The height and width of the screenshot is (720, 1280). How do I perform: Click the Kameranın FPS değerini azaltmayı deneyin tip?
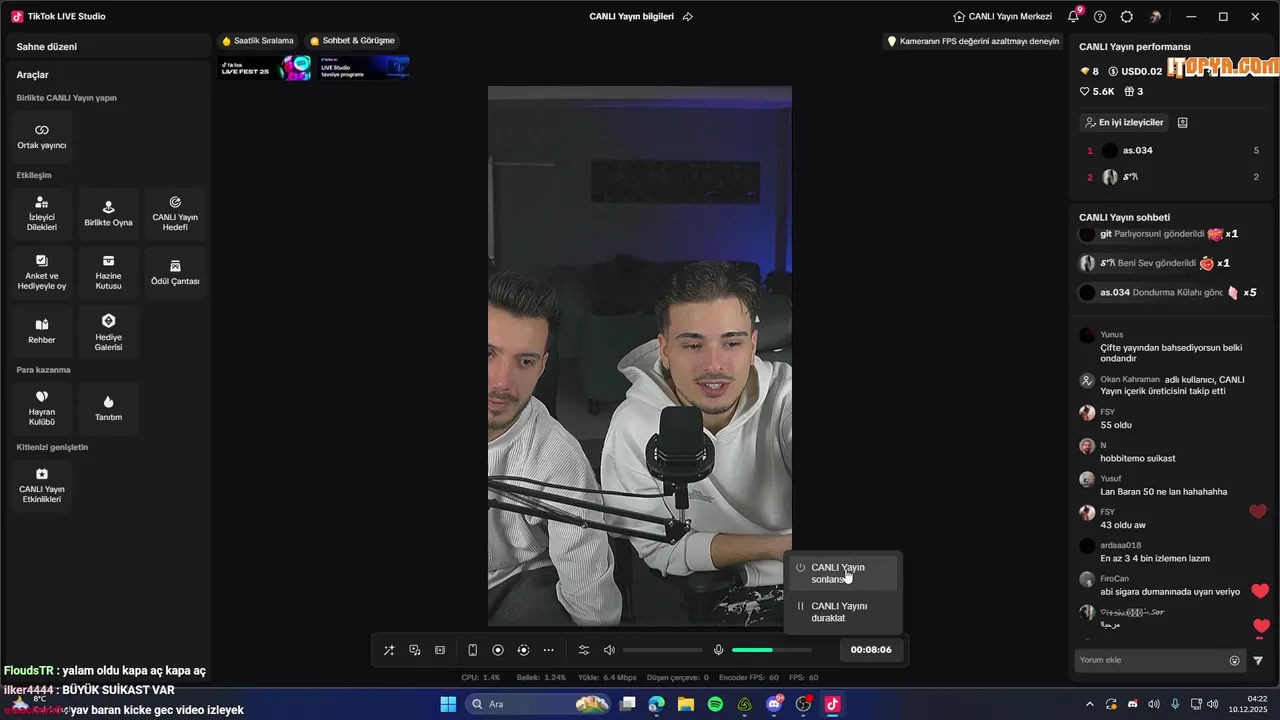[x=973, y=41]
